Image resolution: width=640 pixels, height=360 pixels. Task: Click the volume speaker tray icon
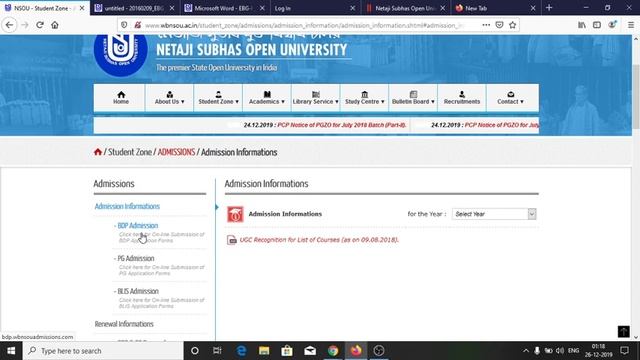point(560,351)
